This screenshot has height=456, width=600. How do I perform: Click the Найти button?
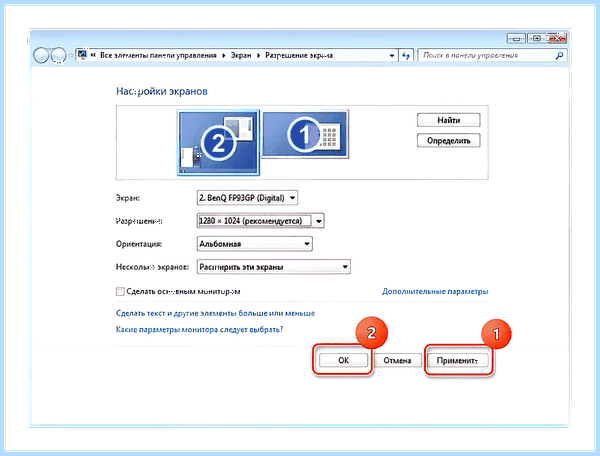pyautogui.click(x=448, y=120)
